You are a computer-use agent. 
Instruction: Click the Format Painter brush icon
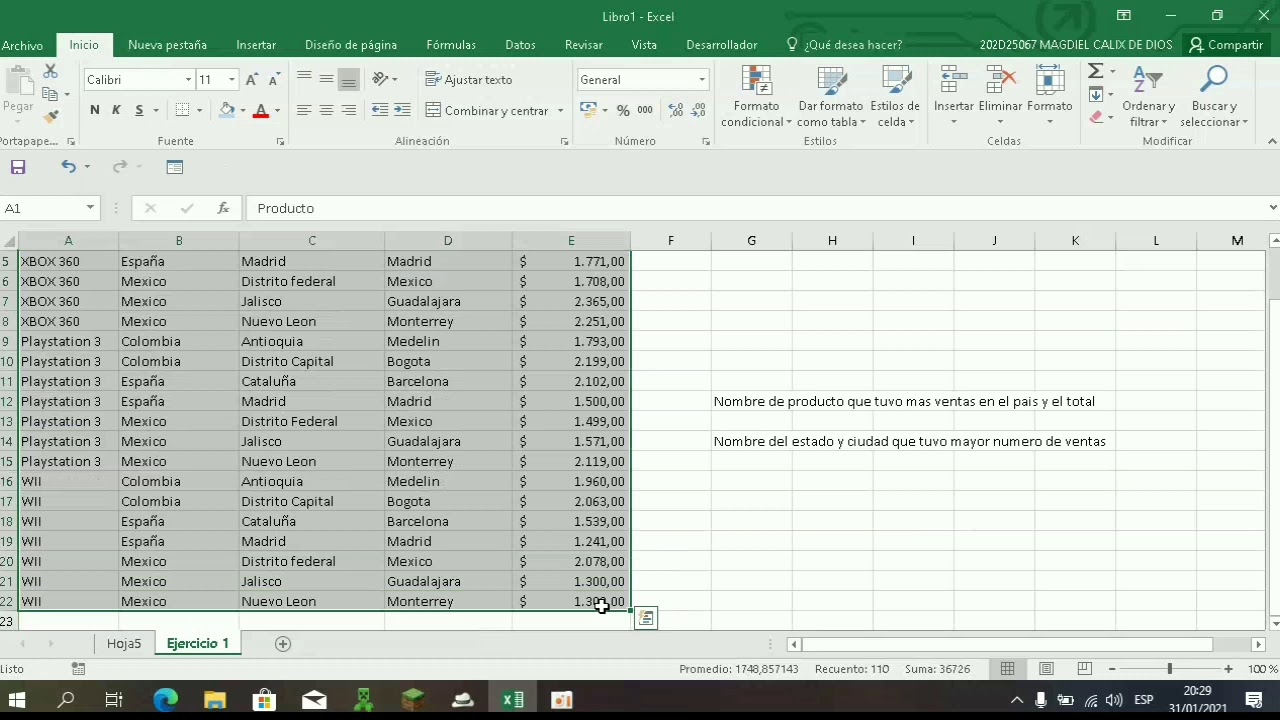tap(50, 116)
